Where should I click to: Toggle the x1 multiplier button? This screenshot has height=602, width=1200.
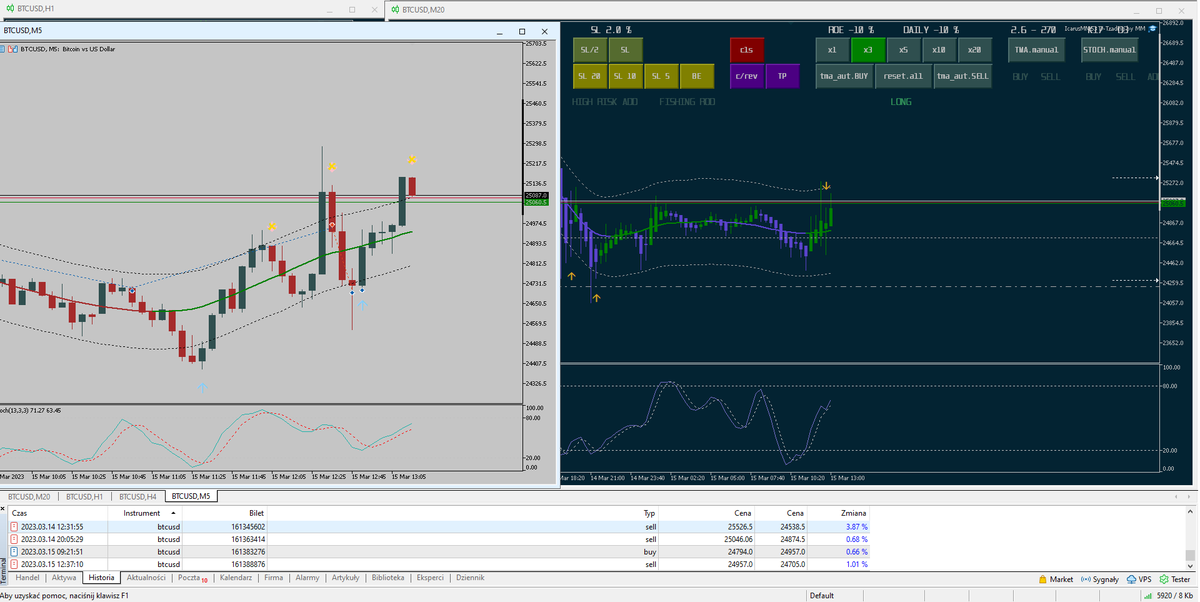(x=831, y=49)
